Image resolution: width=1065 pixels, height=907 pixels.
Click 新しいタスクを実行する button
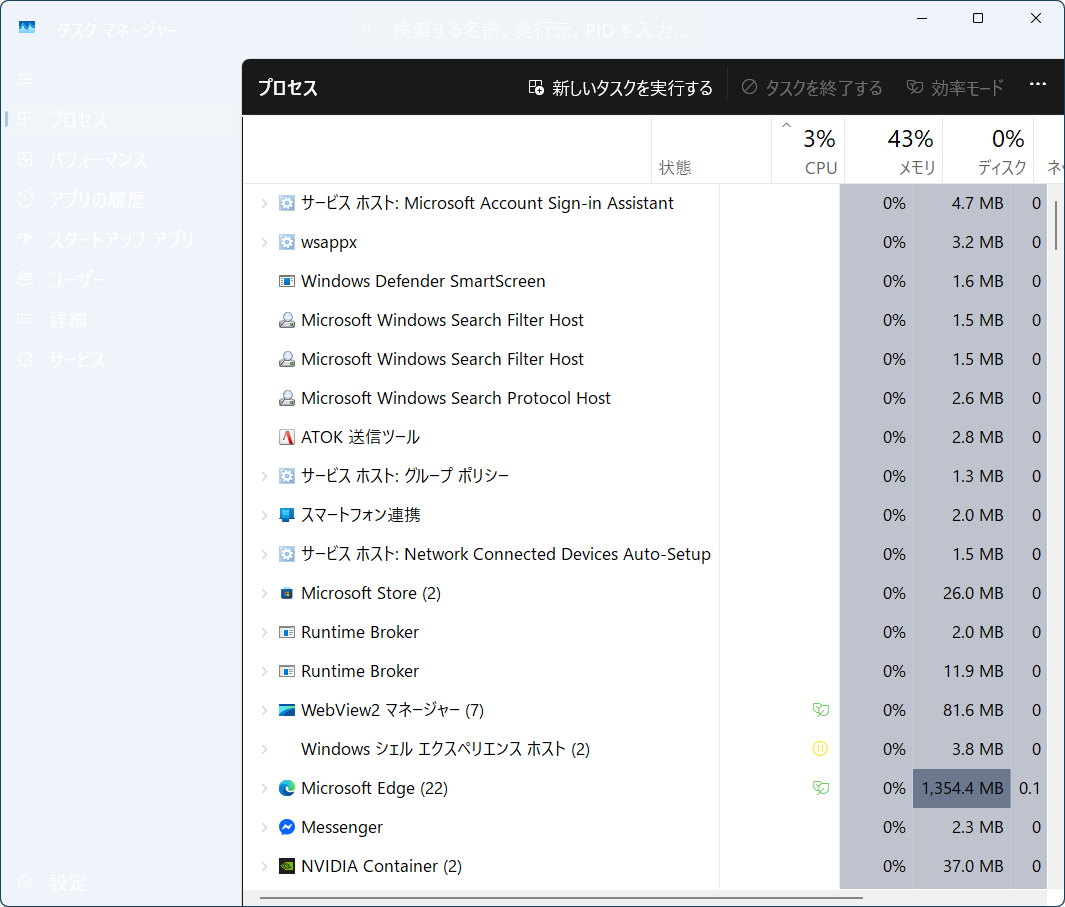[621, 88]
